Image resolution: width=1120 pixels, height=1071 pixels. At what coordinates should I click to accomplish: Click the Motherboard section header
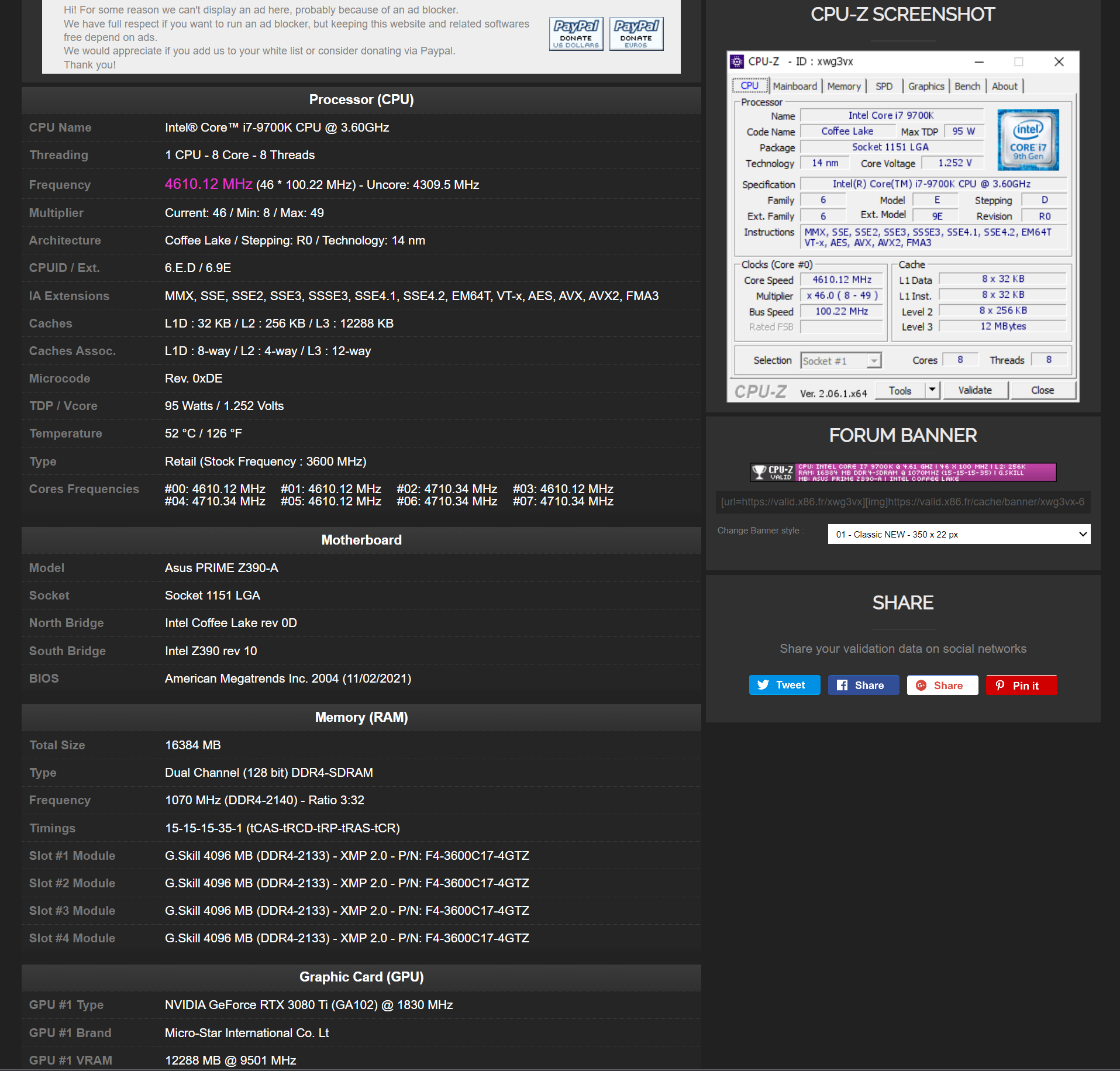tap(361, 540)
